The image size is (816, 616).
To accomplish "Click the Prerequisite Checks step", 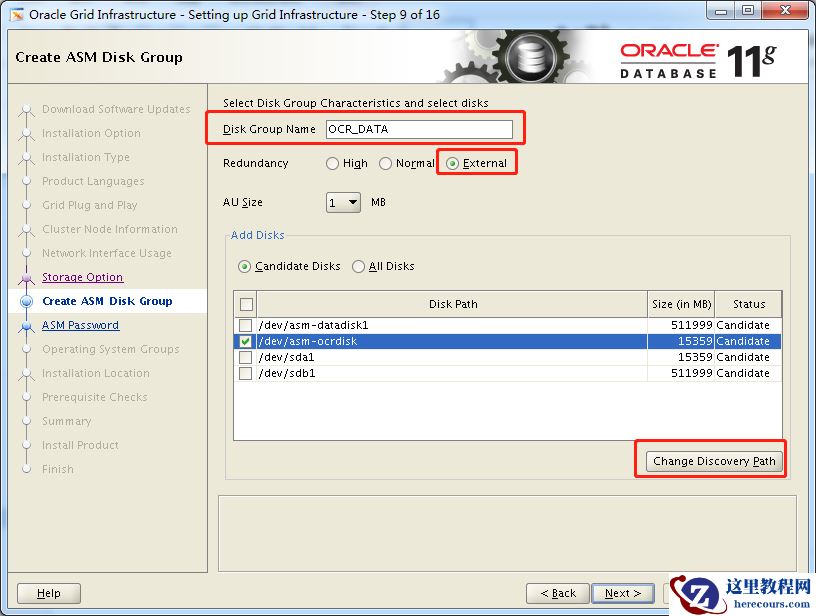I will (x=95, y=397).
